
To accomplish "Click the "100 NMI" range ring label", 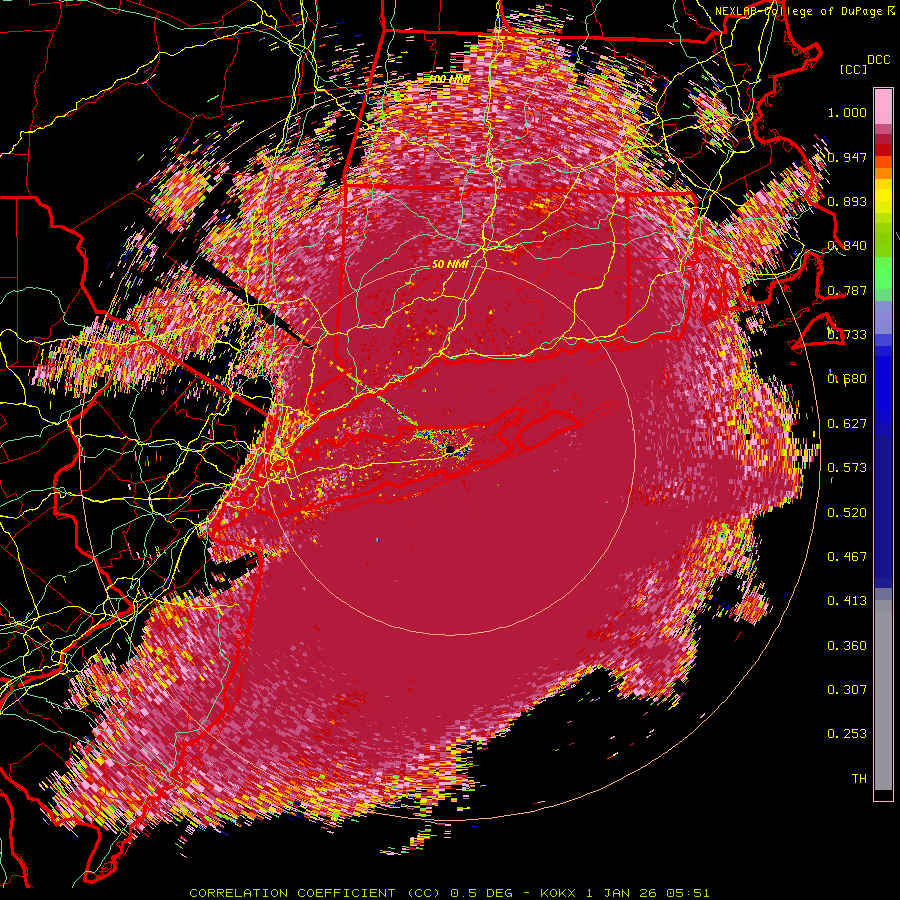I will (x=450, y=79).
